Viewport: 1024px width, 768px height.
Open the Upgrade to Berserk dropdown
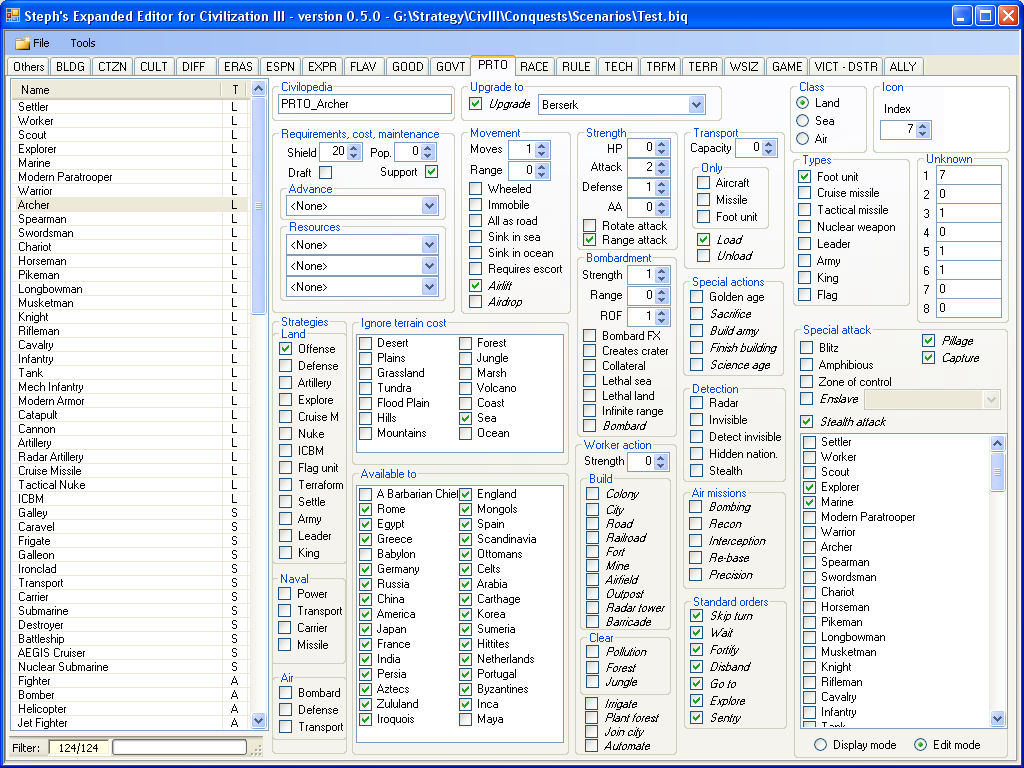point(696,104)
